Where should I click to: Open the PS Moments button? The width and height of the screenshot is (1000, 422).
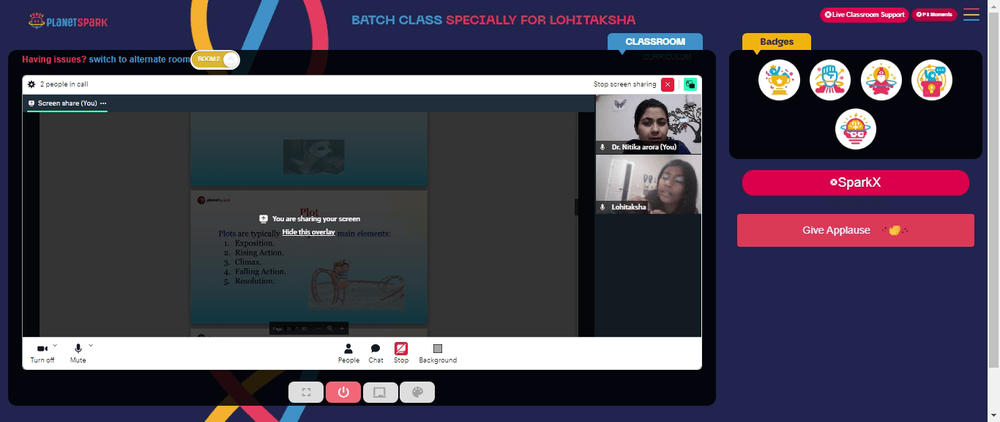(934, 14)
